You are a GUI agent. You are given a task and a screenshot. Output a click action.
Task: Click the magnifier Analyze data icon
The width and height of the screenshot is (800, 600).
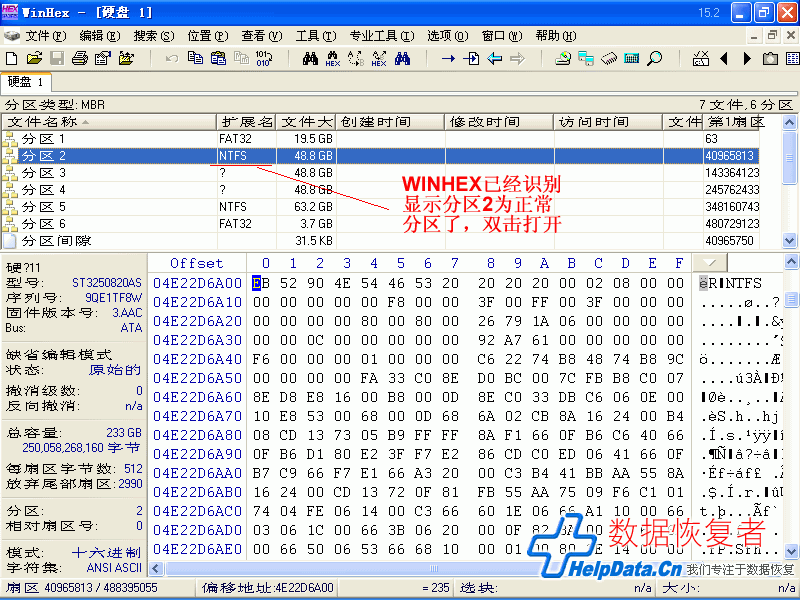pyautogui.click(x=655, y=58)
